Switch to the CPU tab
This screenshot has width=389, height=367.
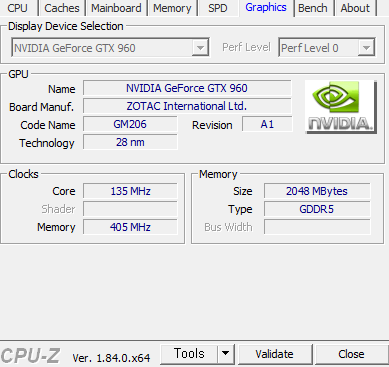[x=17, y=8]
